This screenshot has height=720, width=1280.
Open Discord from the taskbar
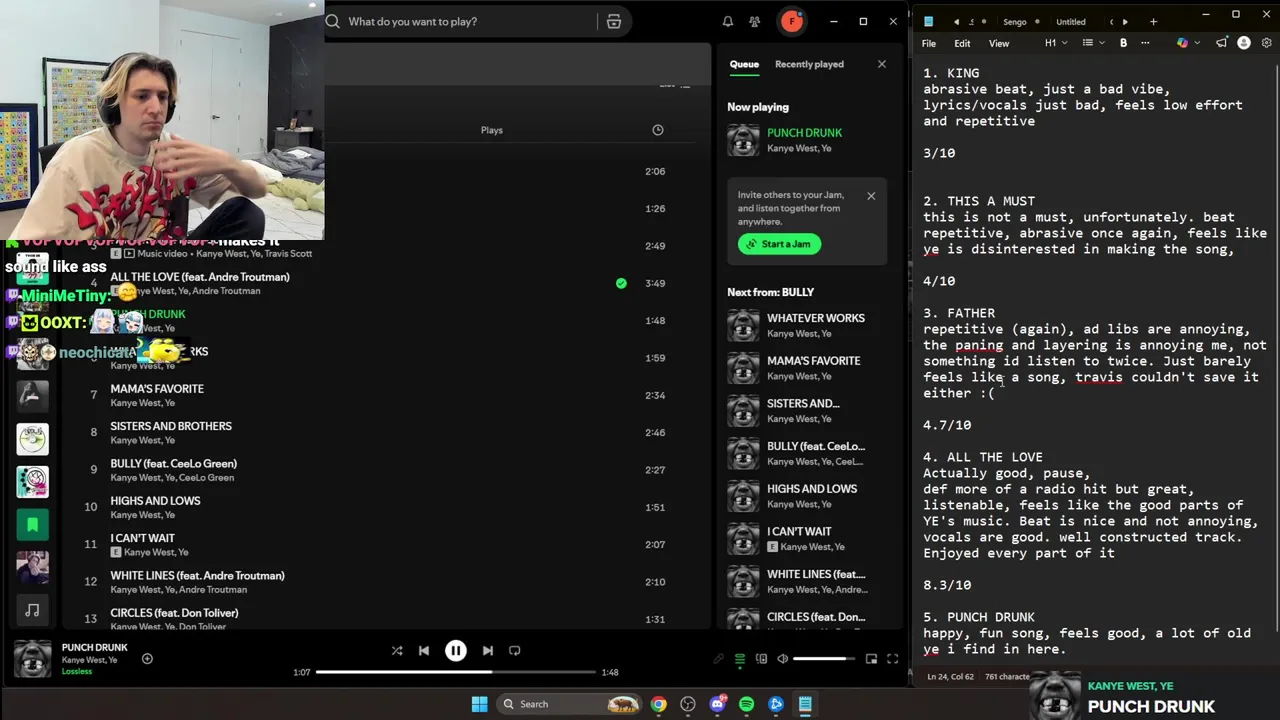click(x=717, y=704)
